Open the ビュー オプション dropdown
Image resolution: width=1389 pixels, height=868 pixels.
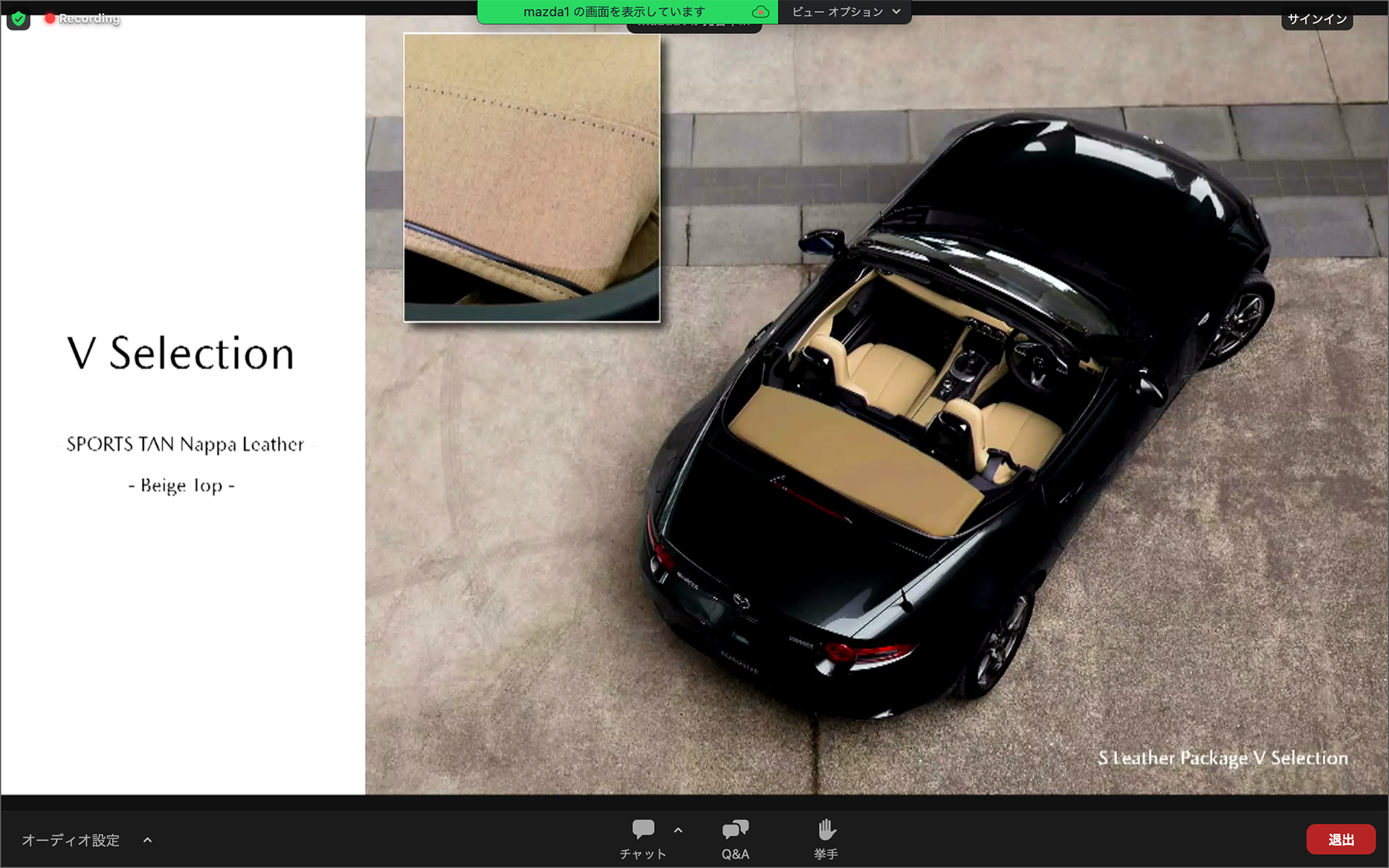pyautogui.click(x=845, y=12)
